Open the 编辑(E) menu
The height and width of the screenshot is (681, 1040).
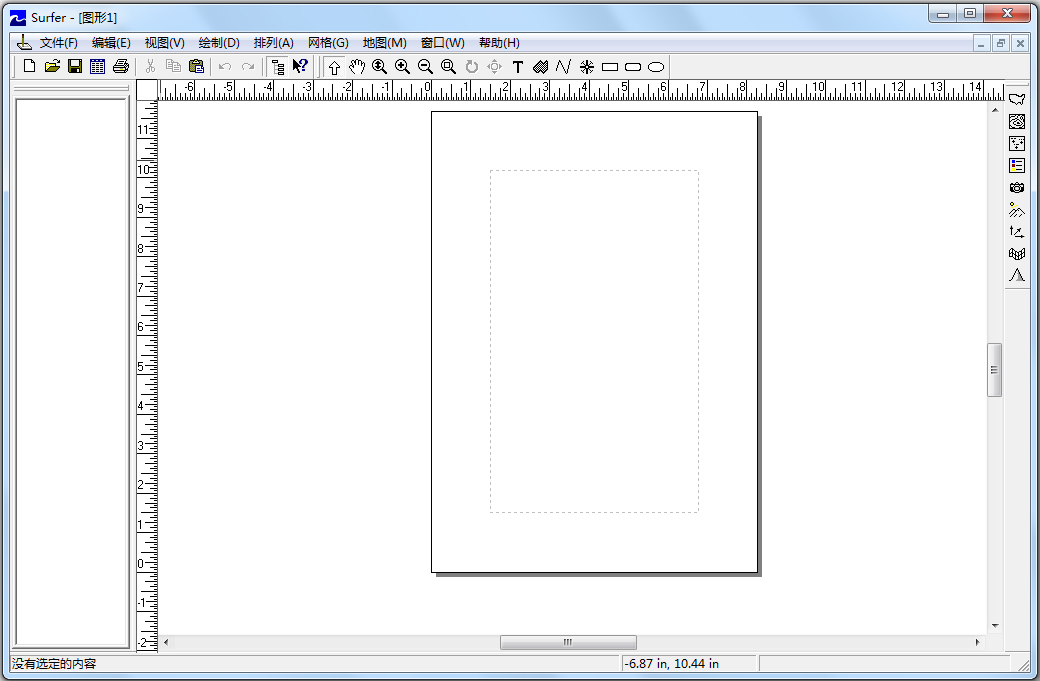[x=111, y=42]
